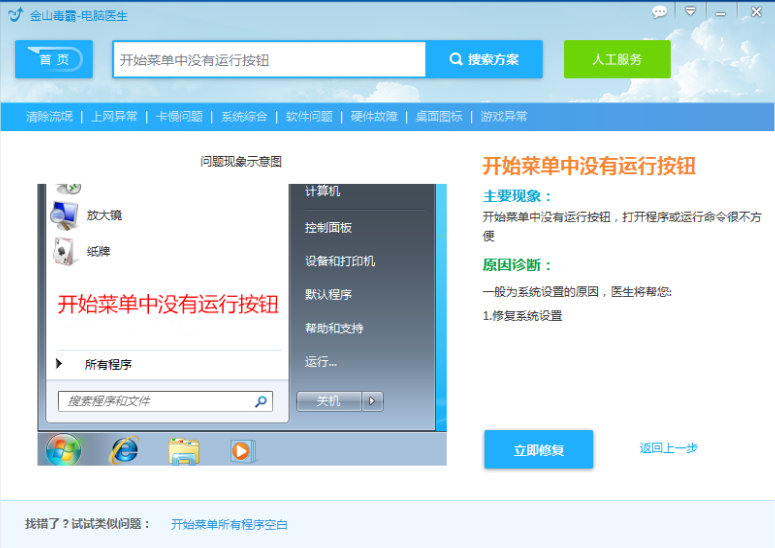Click the 金山毒霸 logo icon in title bar
775x548 pixels.
tap(15, 14)
